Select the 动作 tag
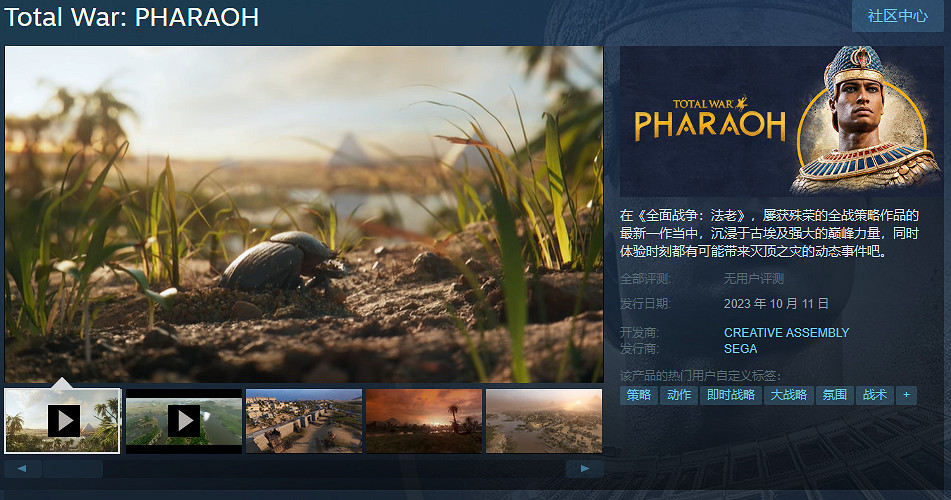951x500 pixels. tap(679, 395)
